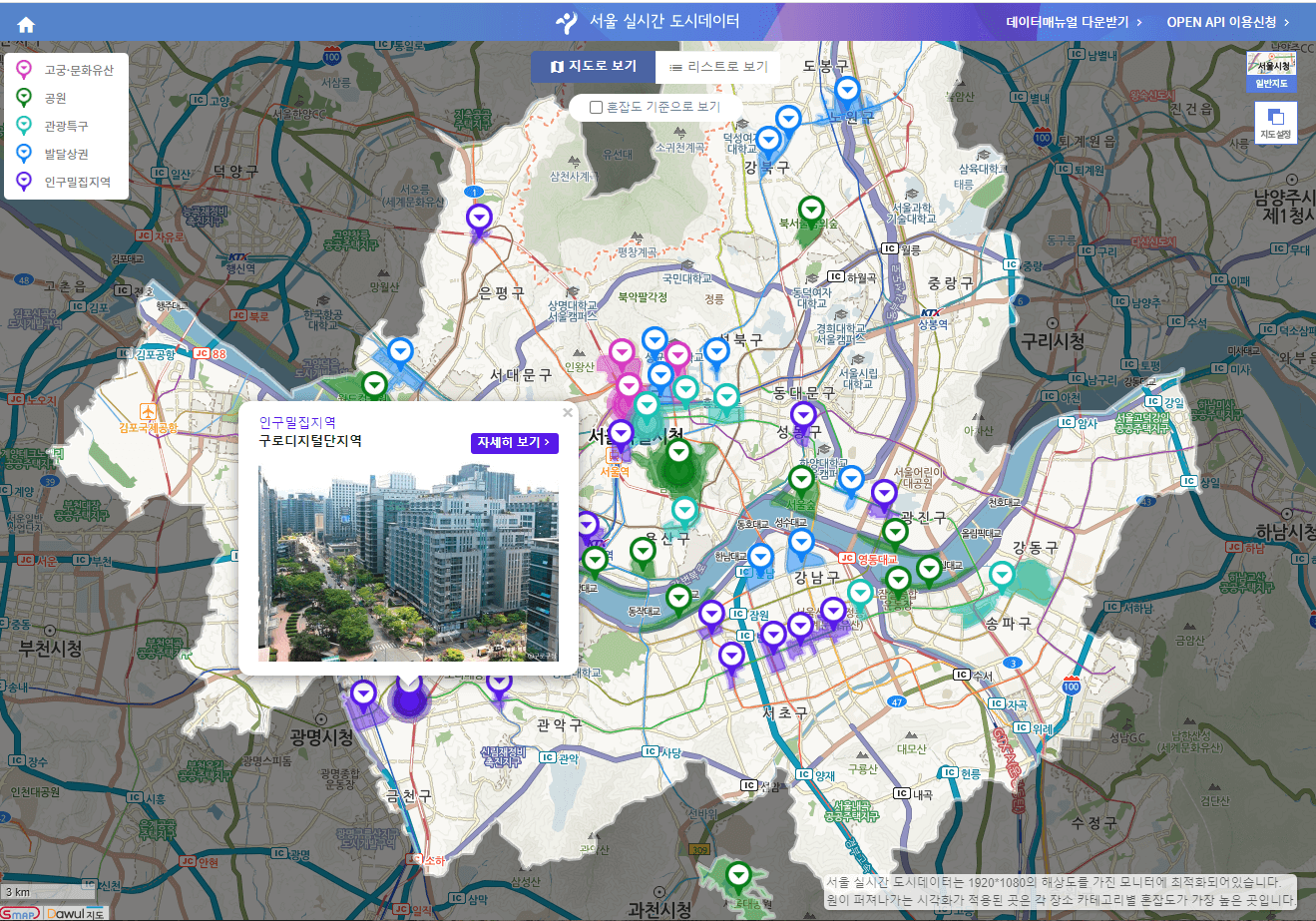Select blue marker right of 서울숲 marker
The image size is (1316, 921).
coord(851,482)
